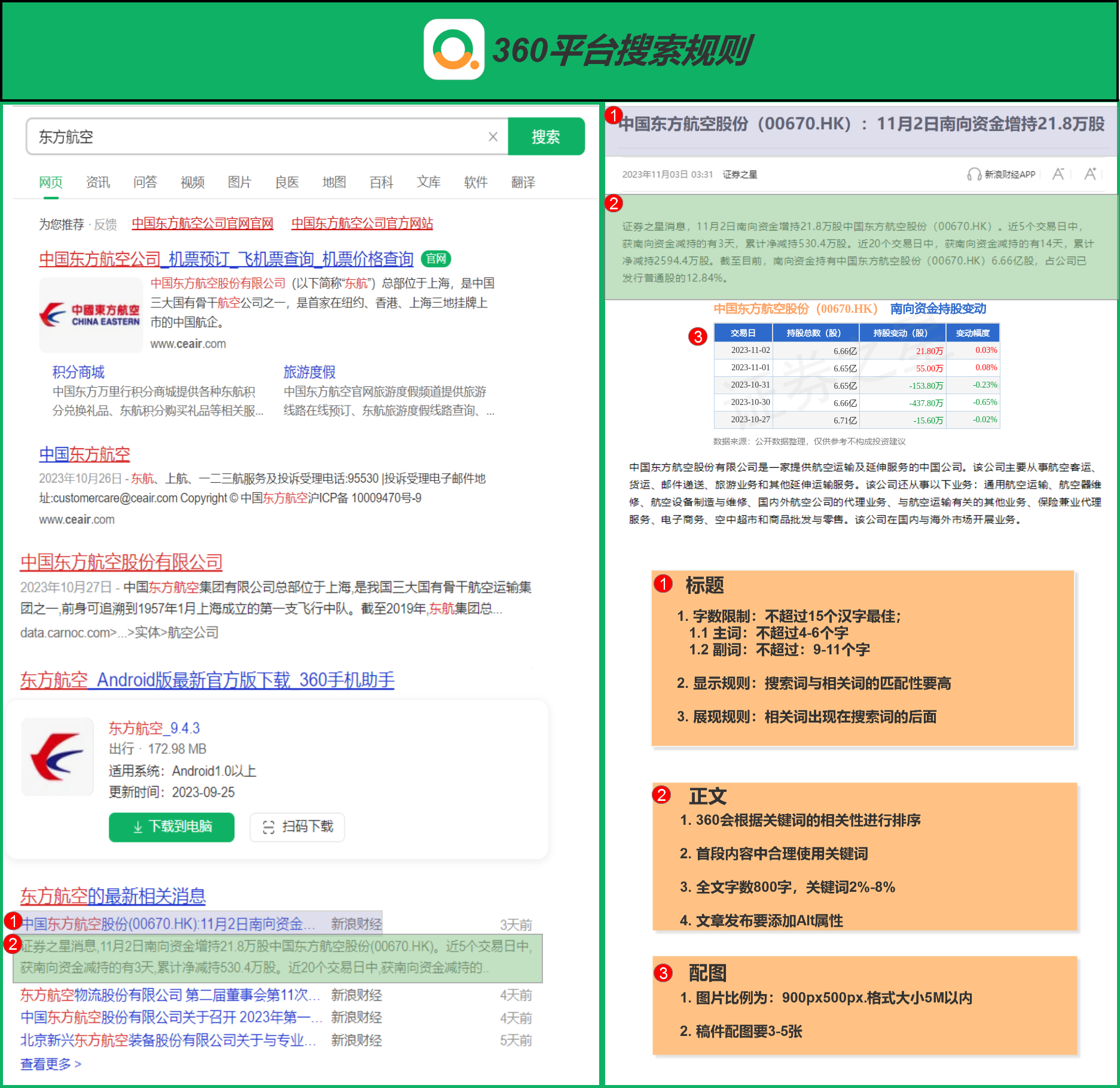Click the 下载到电脑 download button
Viewport: 1120px width, 1088px height.
coord(172,827)
